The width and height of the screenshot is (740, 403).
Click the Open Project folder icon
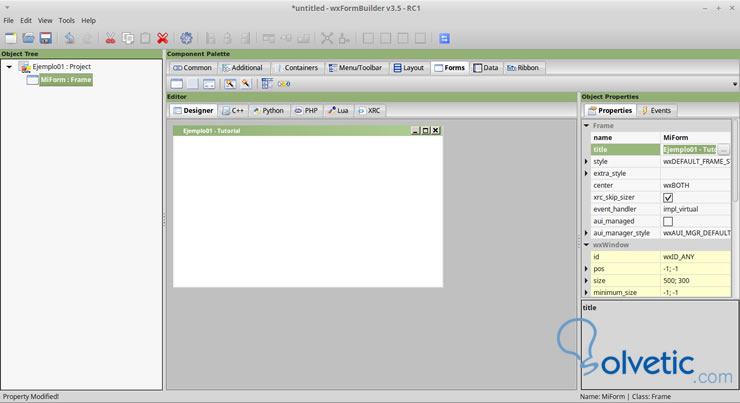tap(28, 38)
